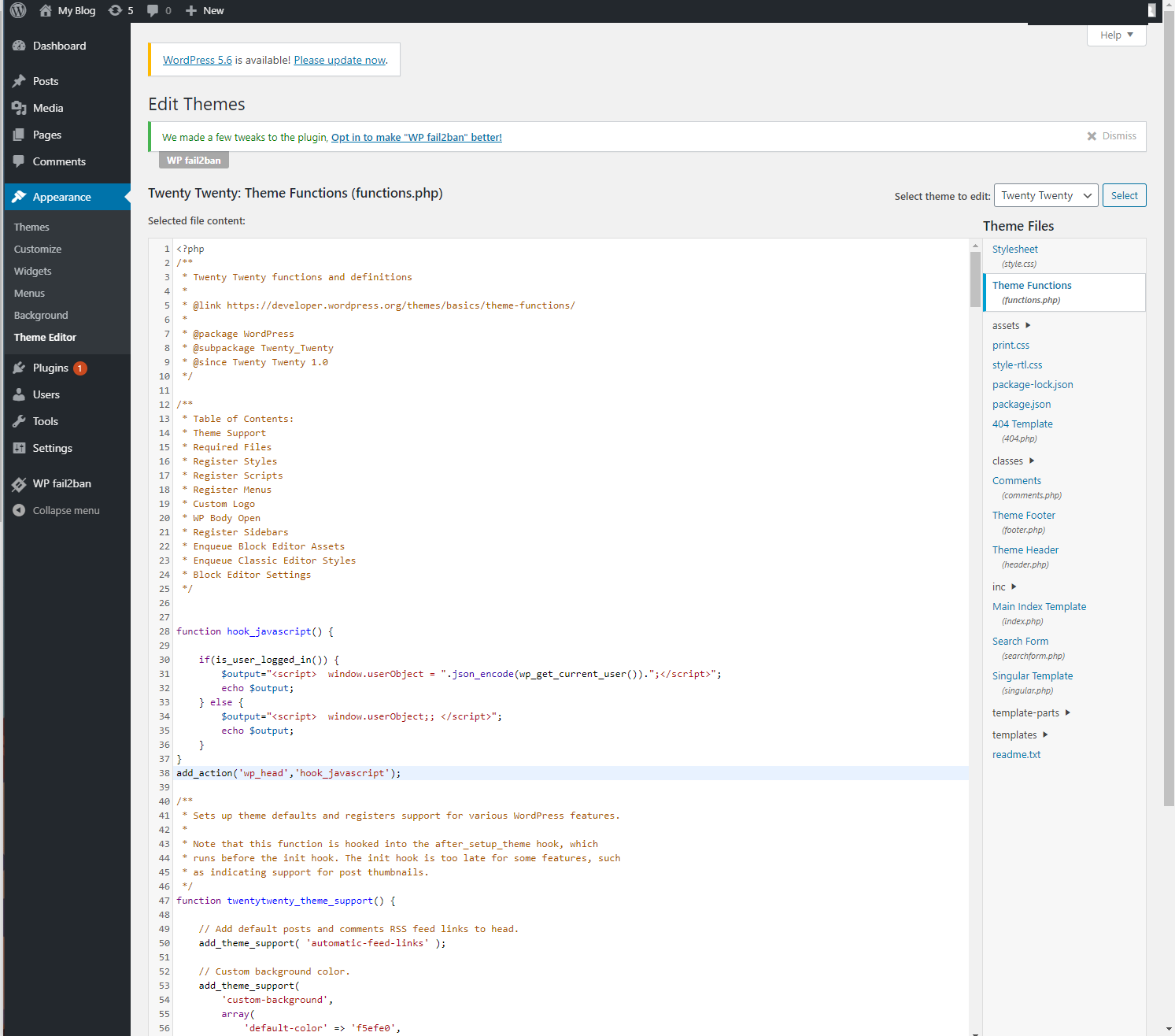Click the Plugins icon in sidebar
The width and height of the screenshot is (1175, 1036).
(x=19, y=368)
